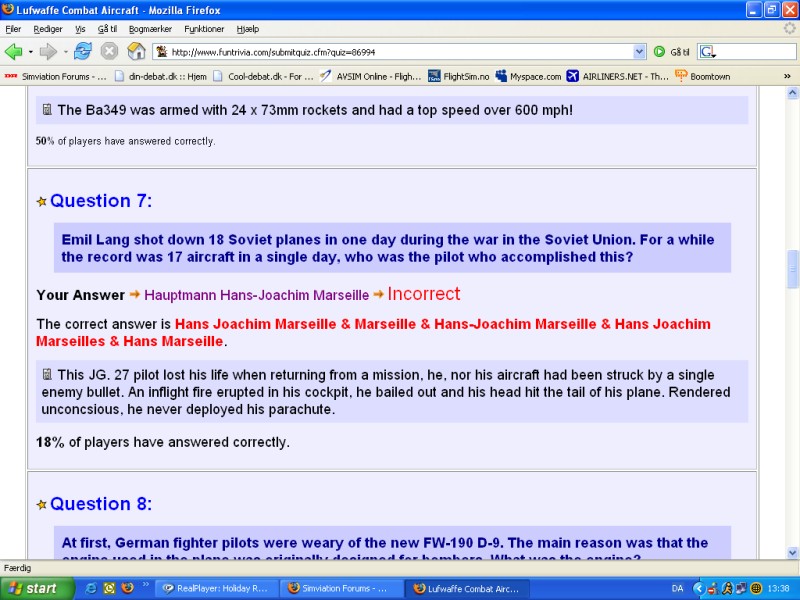Image resolution: width=800 pixels, height=600 pixels.
Task: Open the FlightSim.no bookmark
Action: coord(459,77)
